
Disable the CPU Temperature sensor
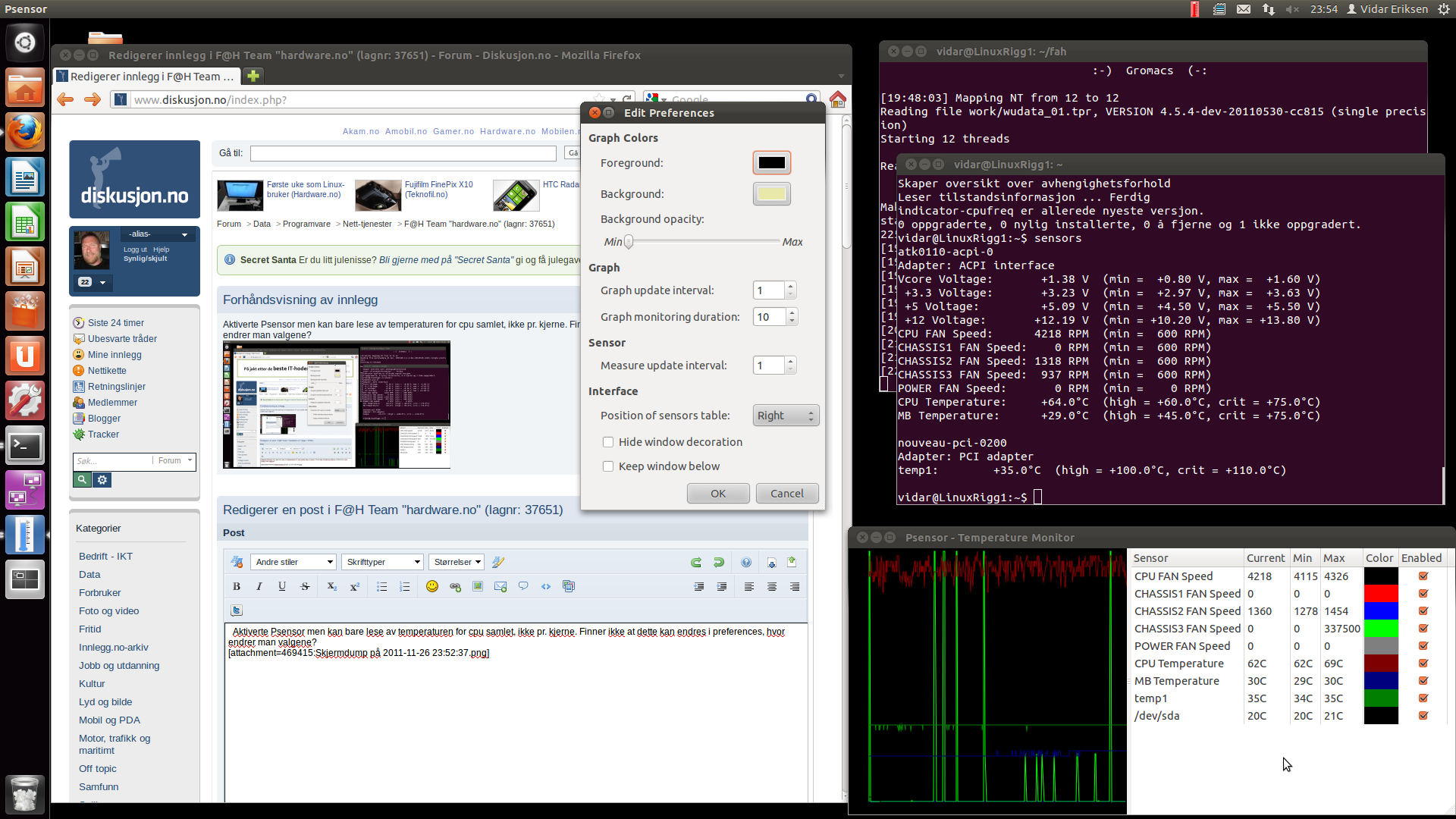[1423, 664]
